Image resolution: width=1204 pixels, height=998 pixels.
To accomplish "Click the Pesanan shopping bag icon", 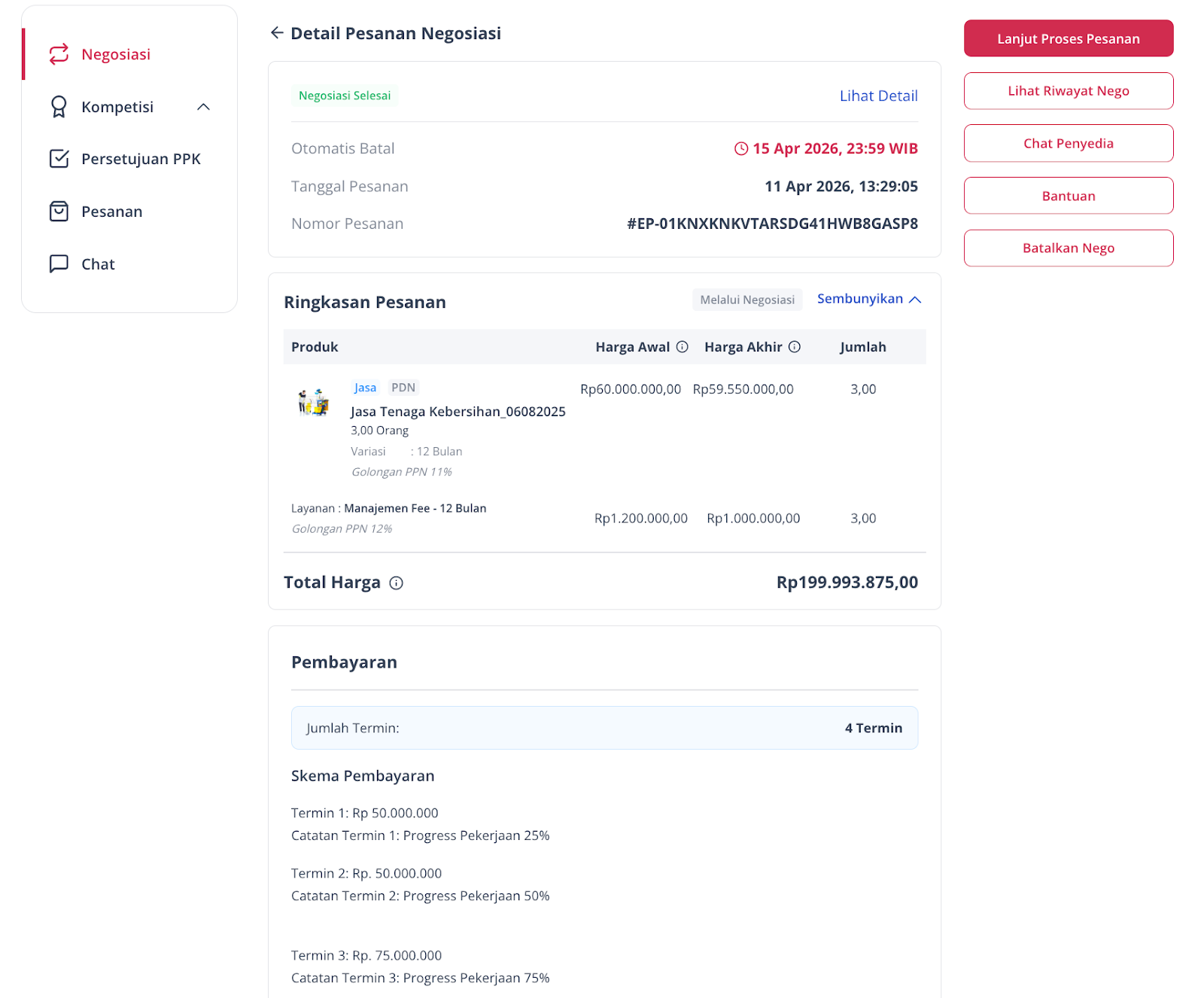I will point(59,211).
